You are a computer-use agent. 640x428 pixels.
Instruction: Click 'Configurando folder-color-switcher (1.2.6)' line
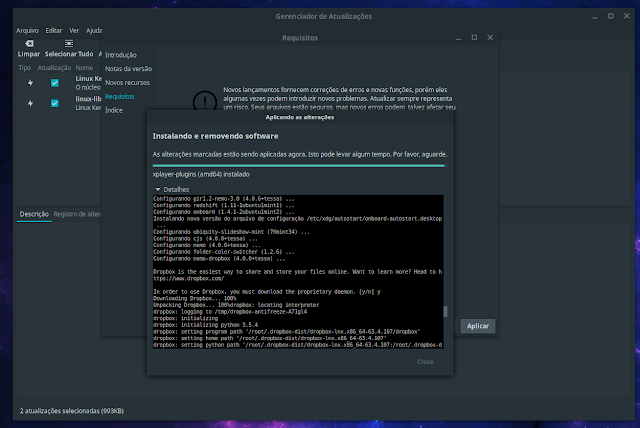224,252
